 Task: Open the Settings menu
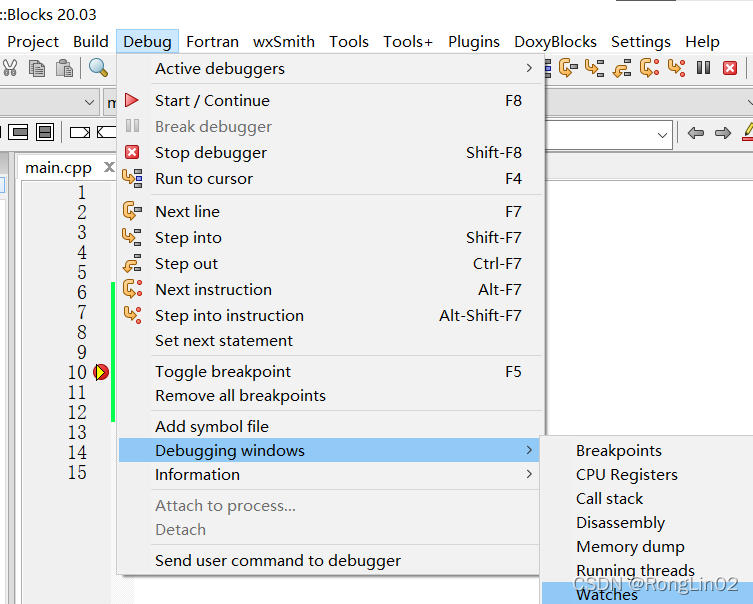point(641,42)
